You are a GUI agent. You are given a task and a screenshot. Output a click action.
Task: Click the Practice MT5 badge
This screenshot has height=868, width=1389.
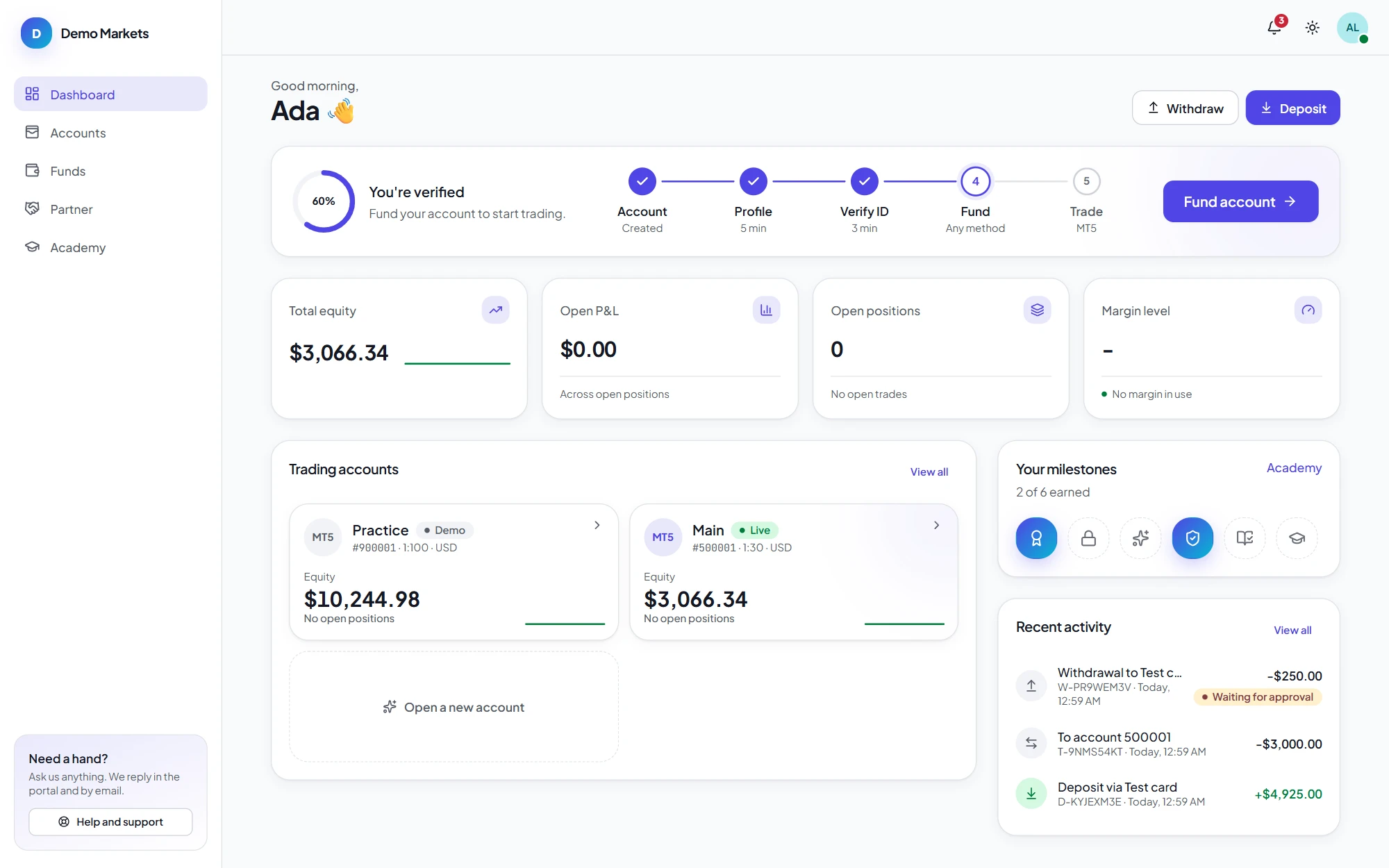pyautogui.click(x=323, y=537)
